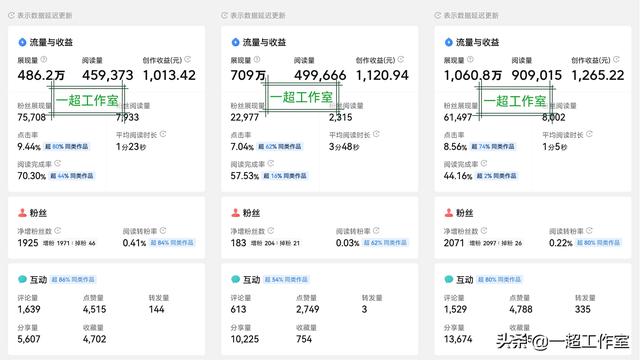This screenshot has height=360, width=640.
Task: Click the 阅读转粉率 info icon above 0.22%
Action: (589, 230)
